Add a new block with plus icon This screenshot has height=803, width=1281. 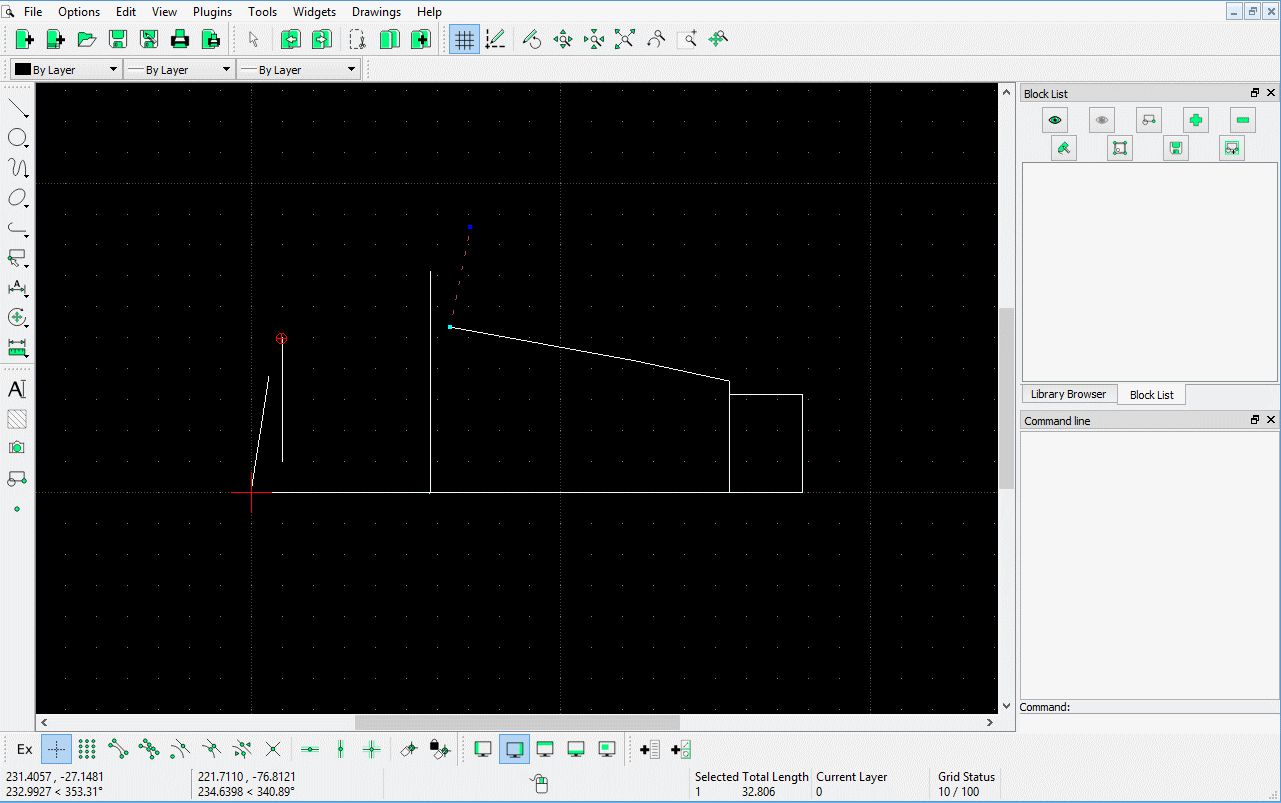(x=1195, y=120)
